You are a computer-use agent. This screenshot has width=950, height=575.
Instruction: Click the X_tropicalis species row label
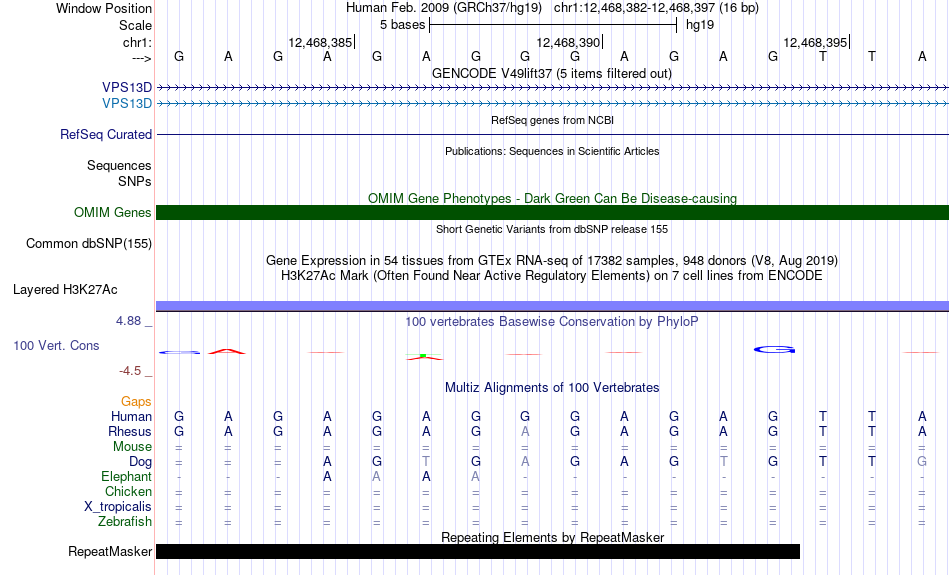pos(118,507)
